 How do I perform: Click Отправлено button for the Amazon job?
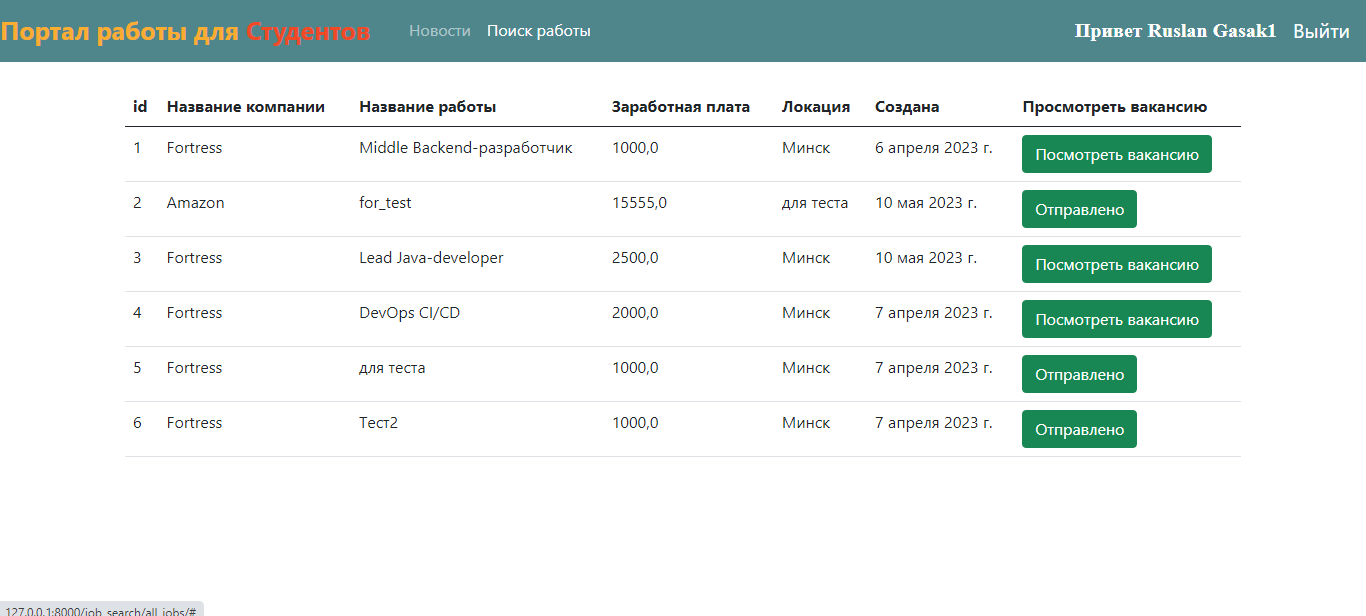tap(1079, 209)
